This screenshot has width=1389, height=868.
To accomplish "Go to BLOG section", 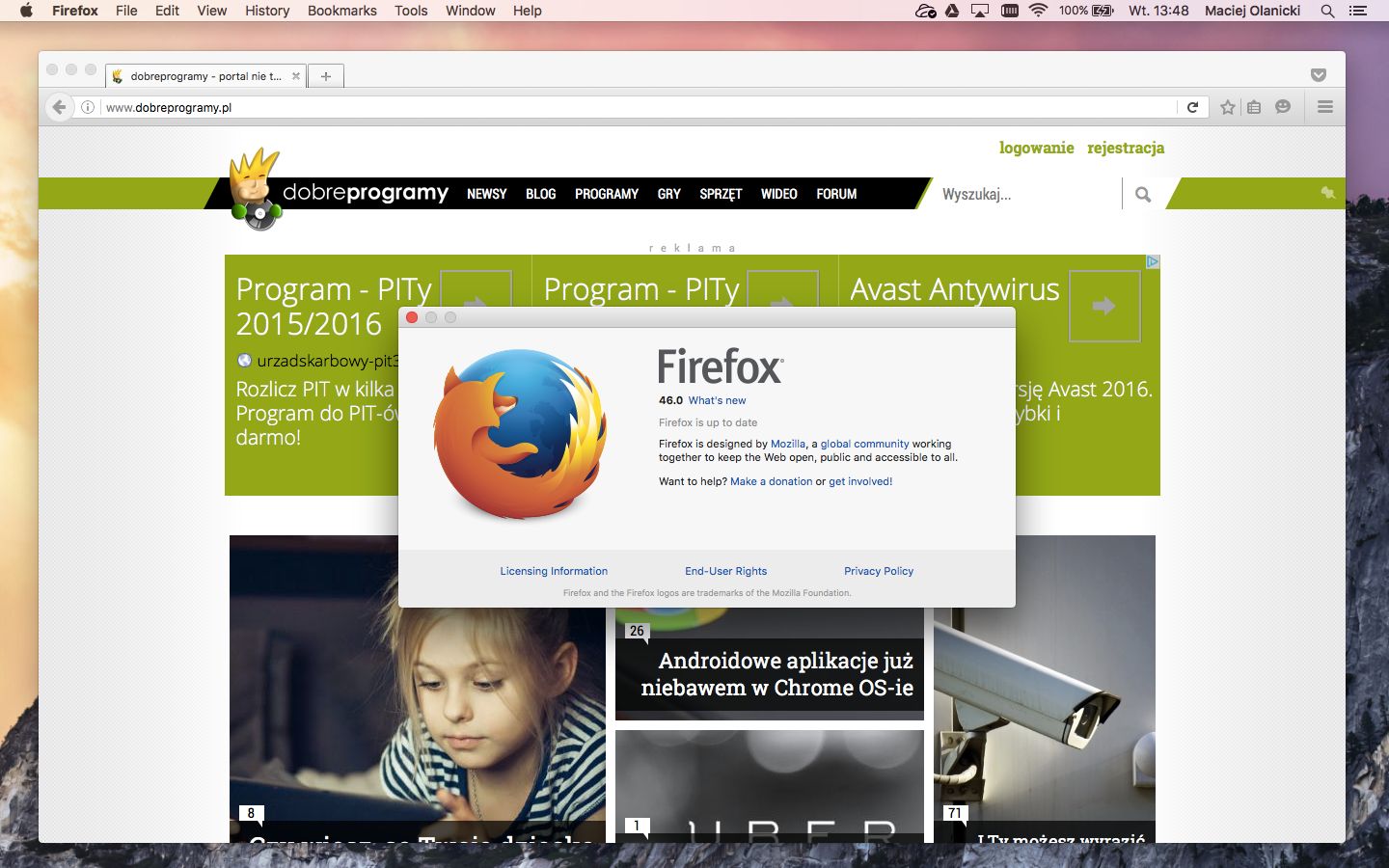I will click(x=540, y=194).
